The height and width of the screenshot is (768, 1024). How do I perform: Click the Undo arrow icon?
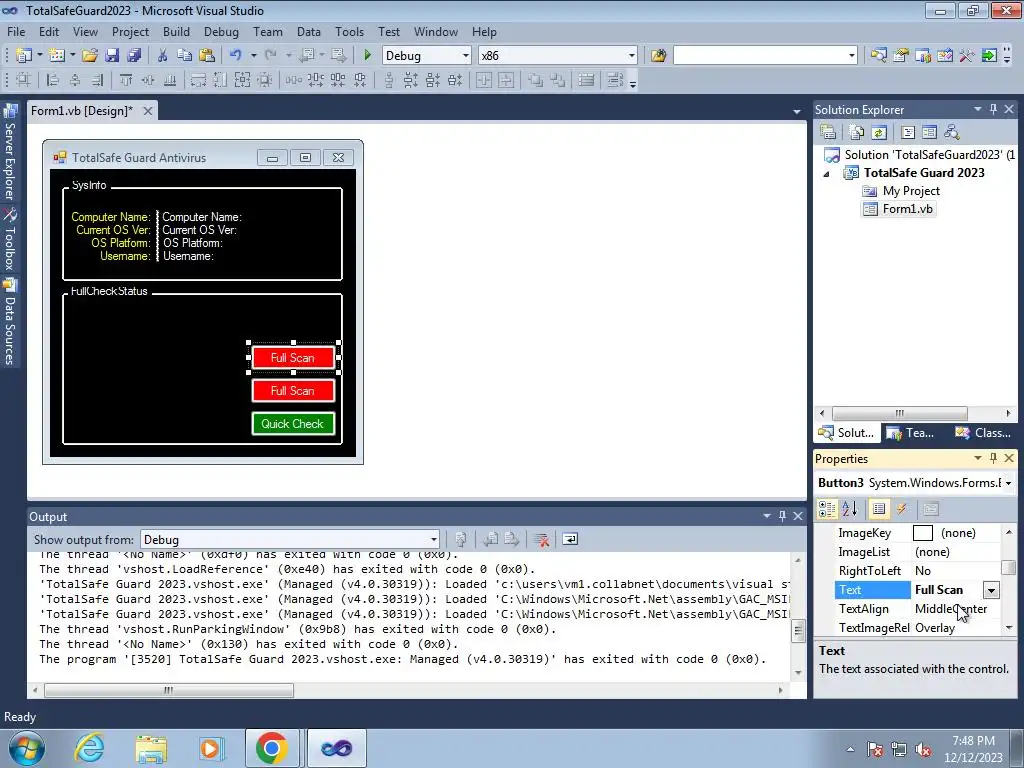(x=236, y=56)
